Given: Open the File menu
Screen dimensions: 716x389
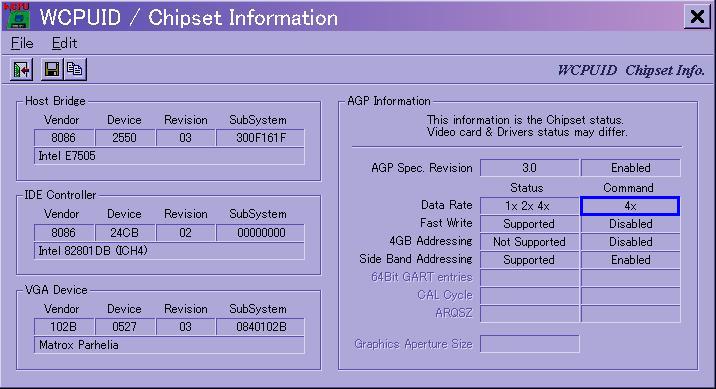Looking at the screenshot, I should 22,43.
